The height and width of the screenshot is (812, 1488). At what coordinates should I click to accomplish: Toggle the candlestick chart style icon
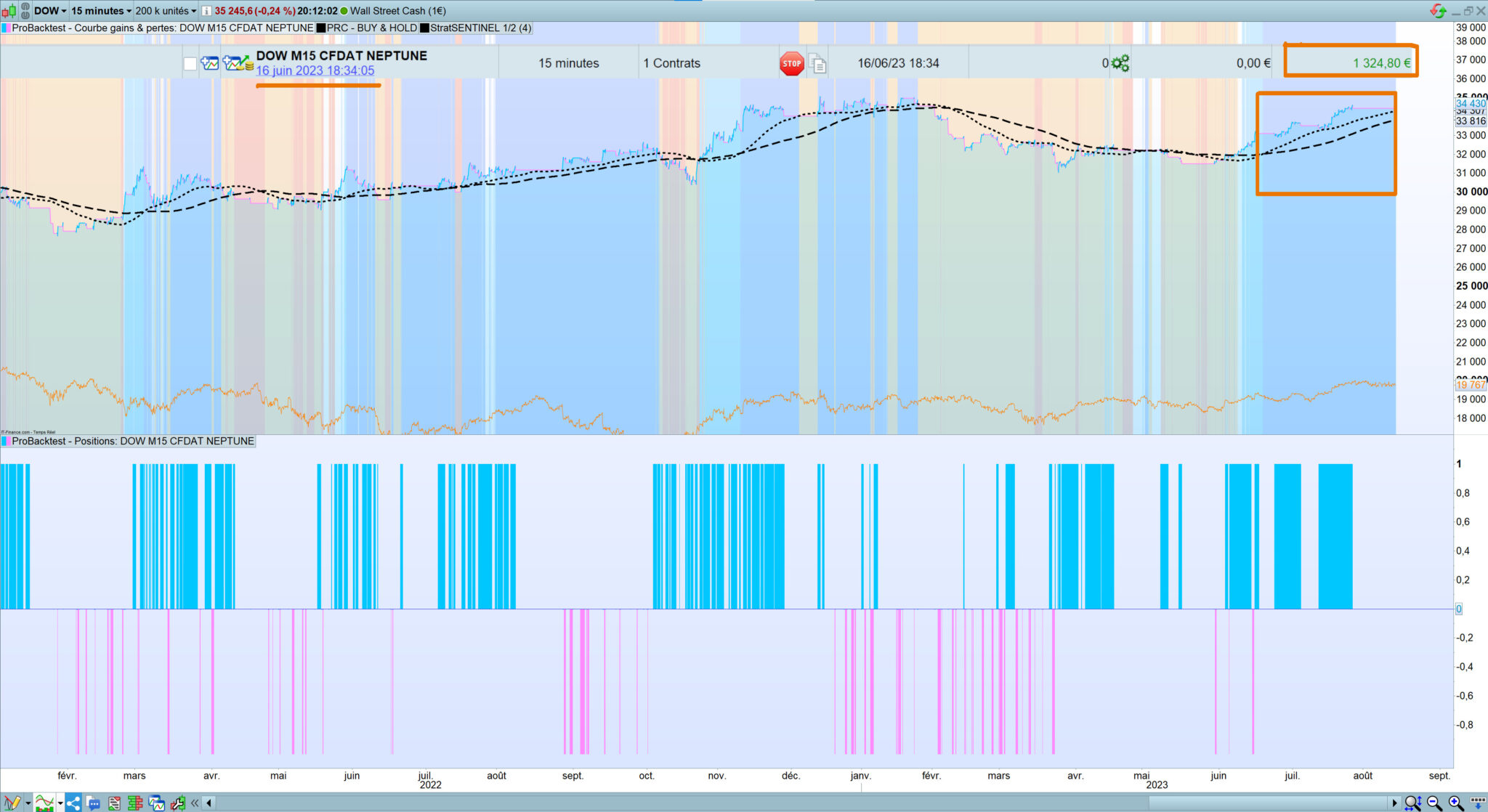click(9, 11)
